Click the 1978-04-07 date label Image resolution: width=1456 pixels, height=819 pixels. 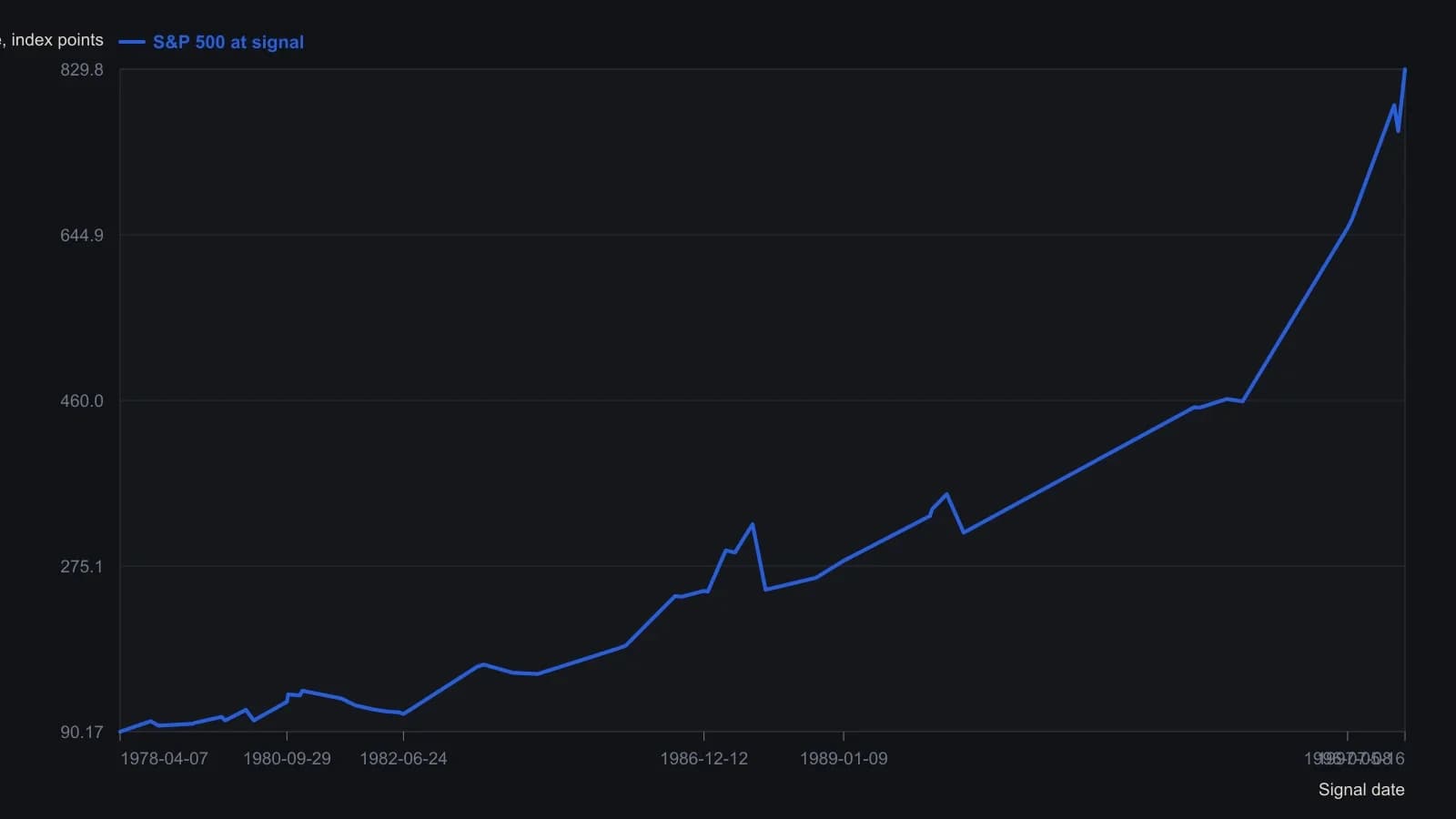tap(164, 759)
